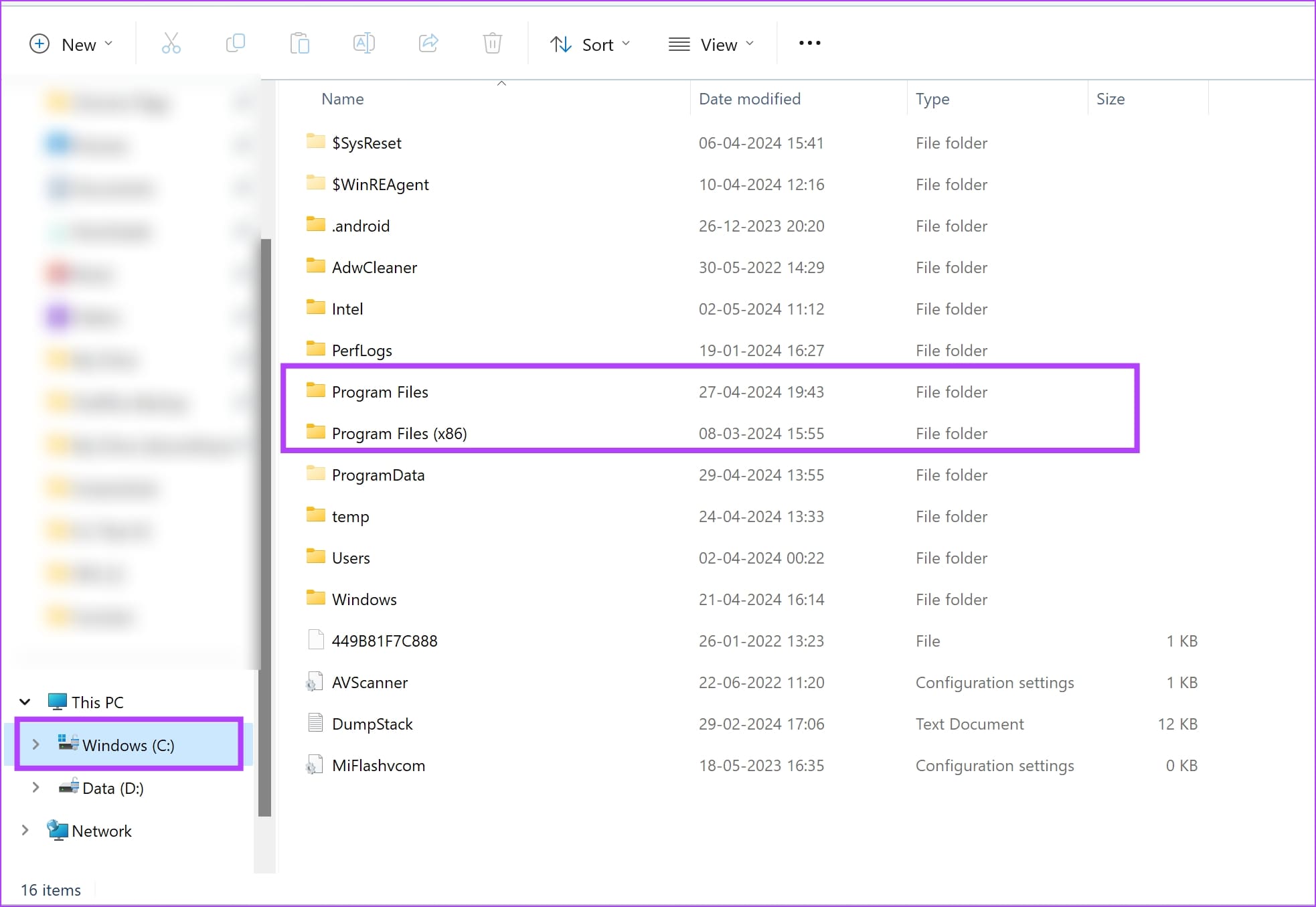Open the three-dot See more menu
This screenshot has width=1316, height=907.
tap(809, 44)
